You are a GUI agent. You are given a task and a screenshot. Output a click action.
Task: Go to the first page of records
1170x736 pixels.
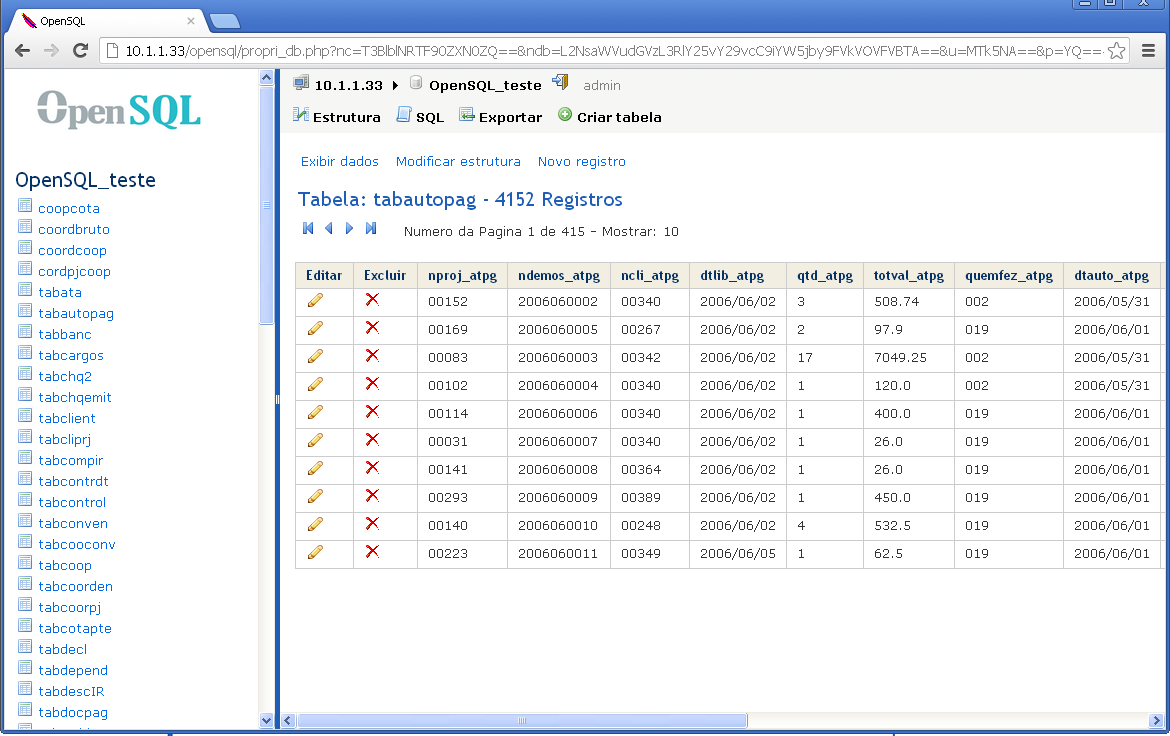[x=307, y=228]
